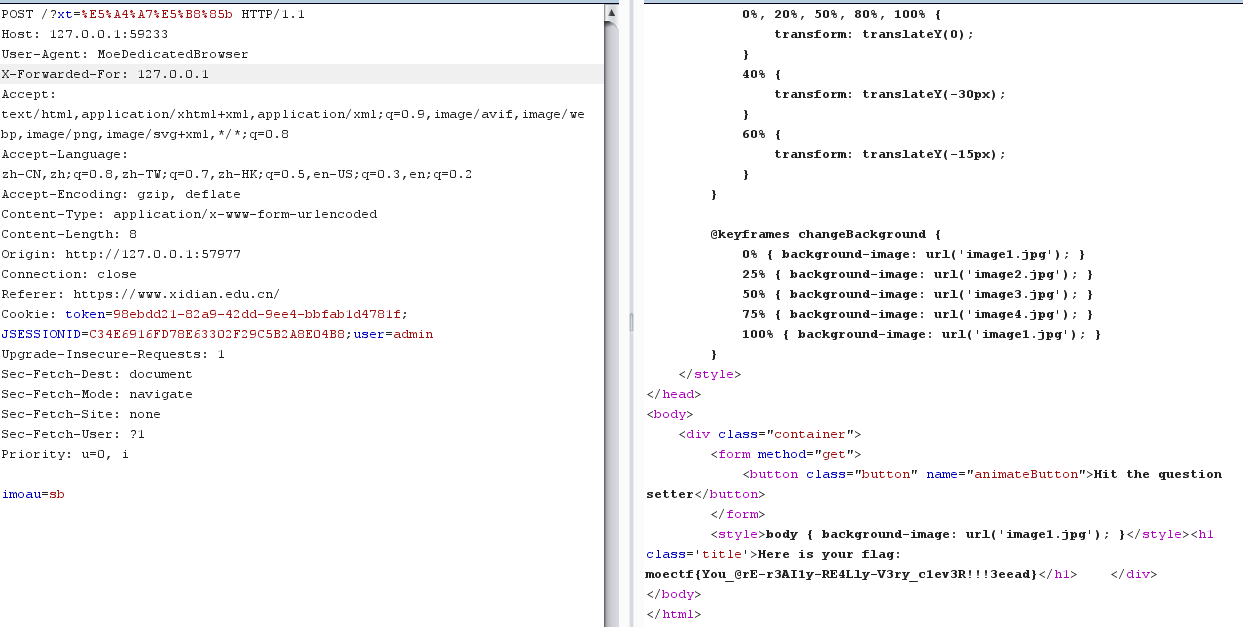Select the X-Forwarded-For header line
Viewport: 1243px width, 627px height.
[105, 74]
